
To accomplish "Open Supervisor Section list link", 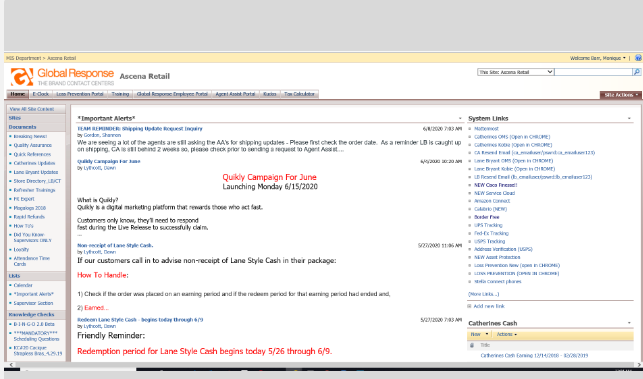I will pos(33,303).
